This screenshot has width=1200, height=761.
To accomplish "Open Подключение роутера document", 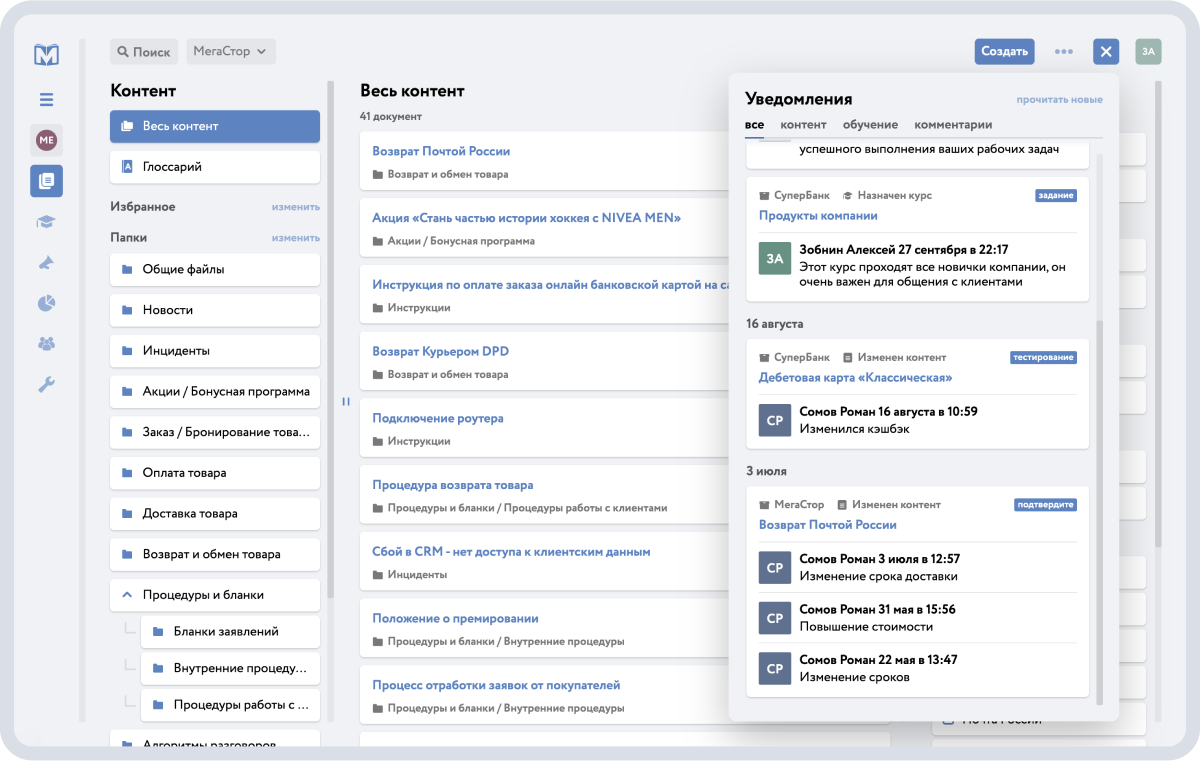I will click(438, 418).
